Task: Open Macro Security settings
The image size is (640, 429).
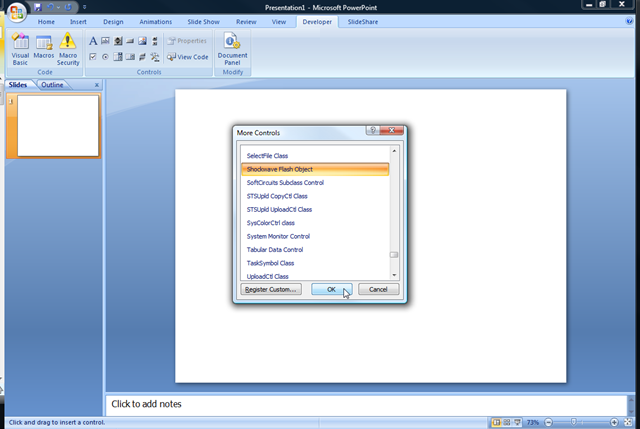Action: pyautogui.click(x=68, y=49)
